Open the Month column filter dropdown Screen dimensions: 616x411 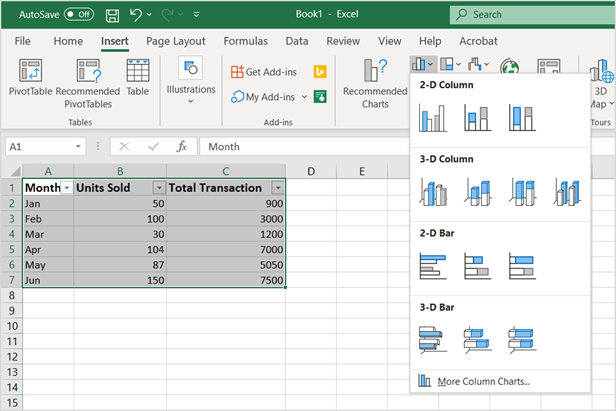pyautogui.click(x=66, y=188)
